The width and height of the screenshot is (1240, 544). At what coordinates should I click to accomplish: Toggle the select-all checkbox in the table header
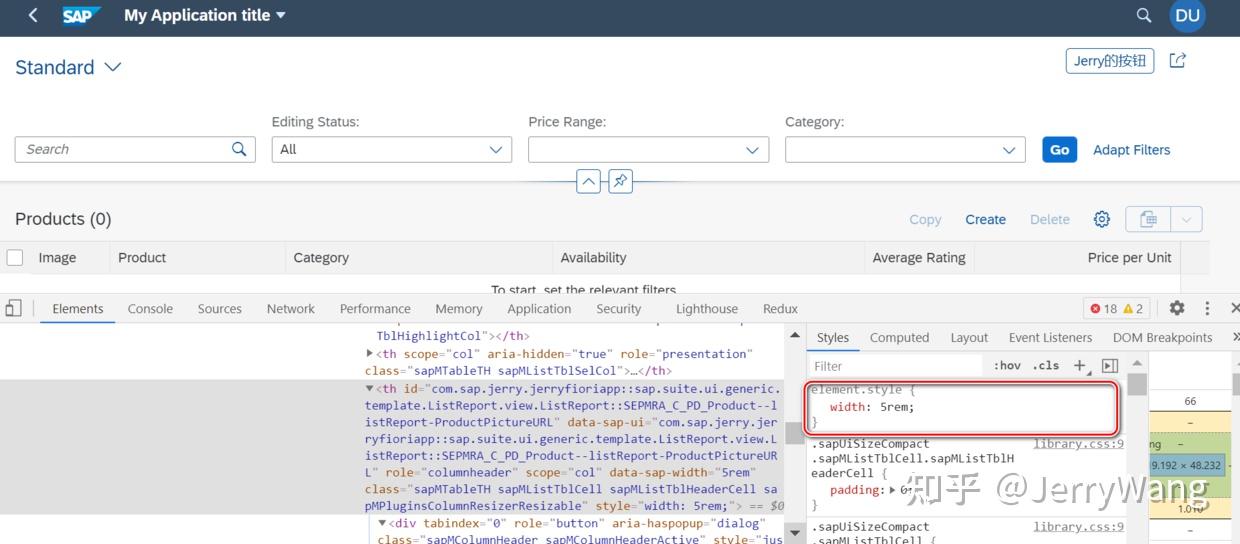15,257
